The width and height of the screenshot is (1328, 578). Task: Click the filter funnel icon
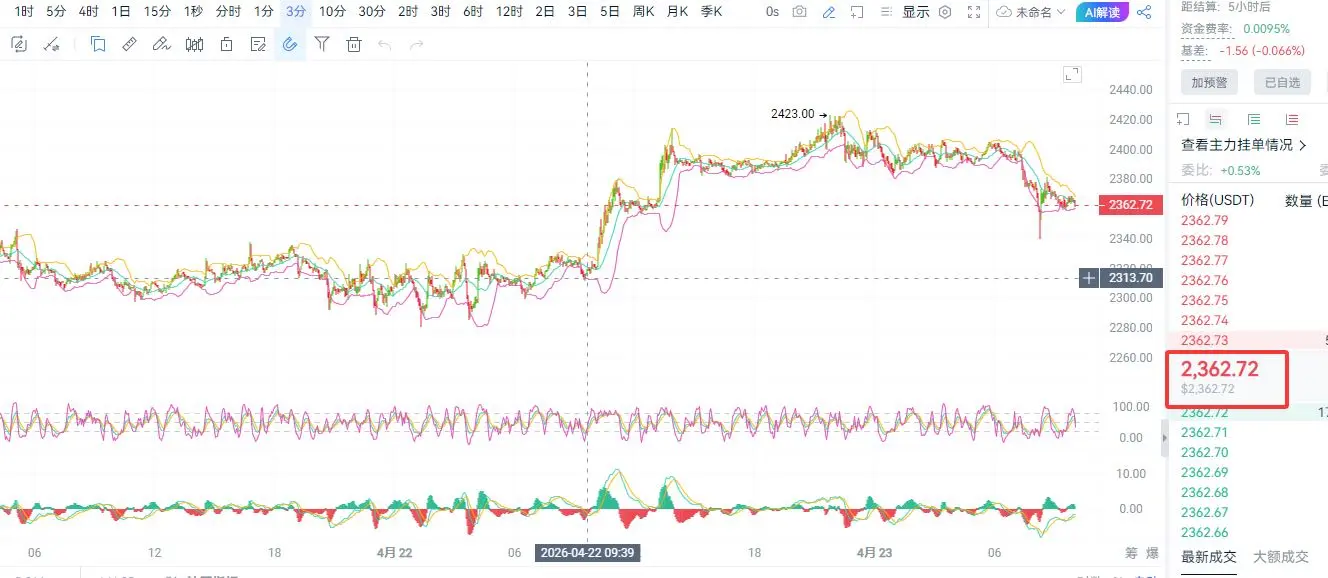click(x=322, y=44)
